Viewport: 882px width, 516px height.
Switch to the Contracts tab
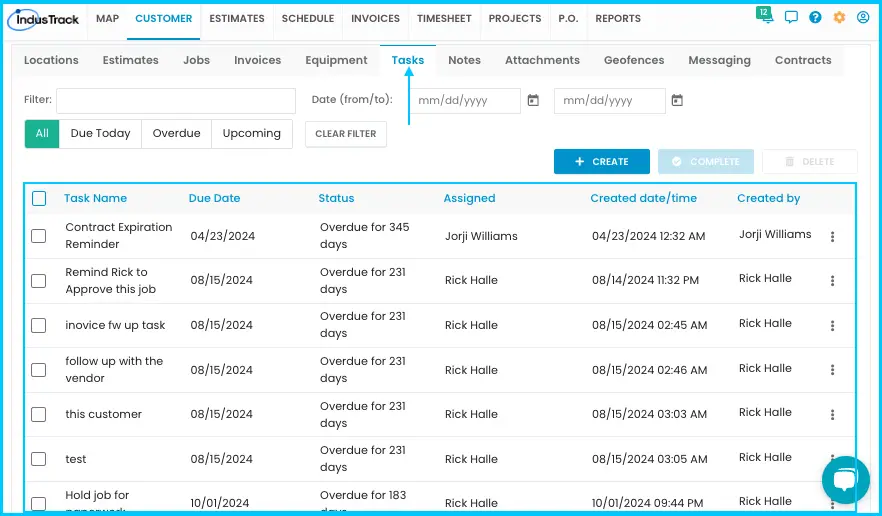[803, 60]
